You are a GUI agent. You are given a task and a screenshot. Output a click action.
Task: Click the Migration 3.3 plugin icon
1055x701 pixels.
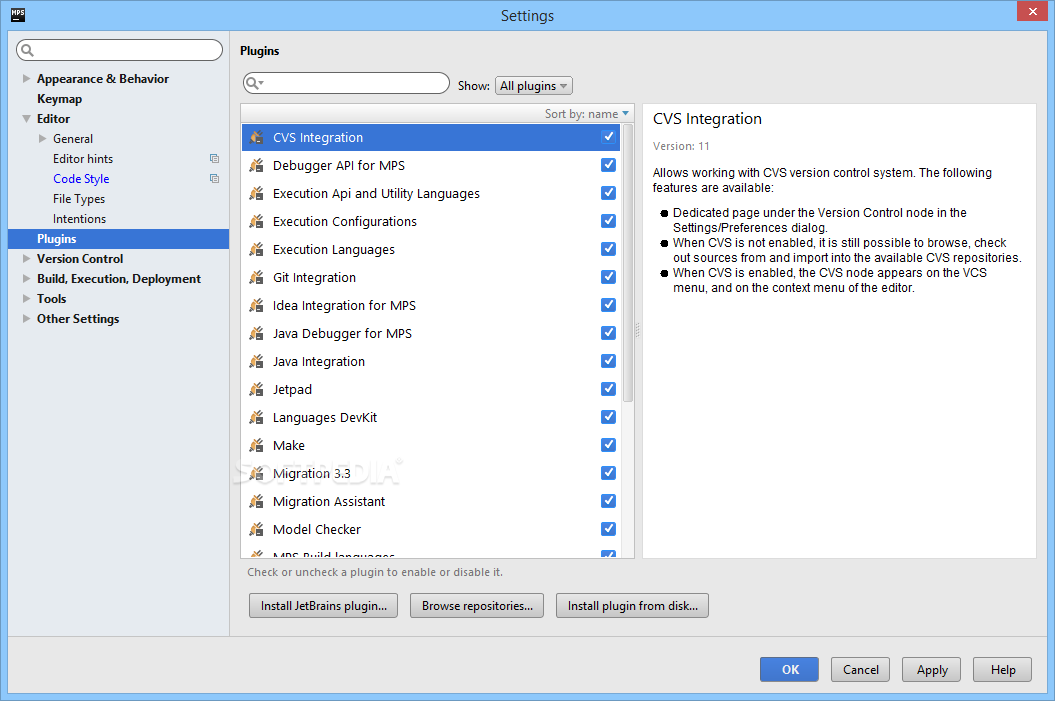click(x=256, y=474)
